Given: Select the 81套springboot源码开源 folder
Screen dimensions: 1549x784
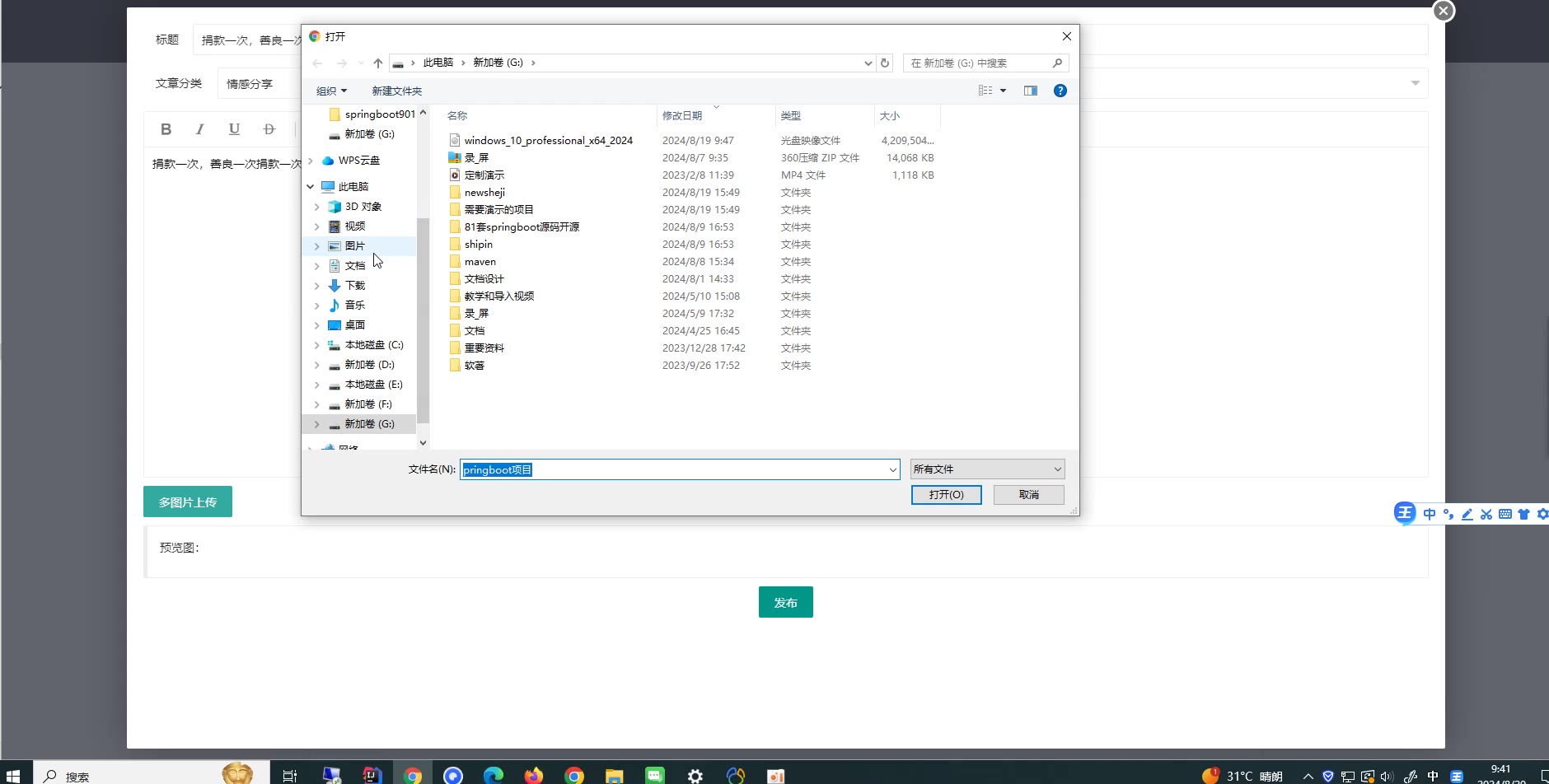Looking at the screenshot, I should (x=522, y=227).
